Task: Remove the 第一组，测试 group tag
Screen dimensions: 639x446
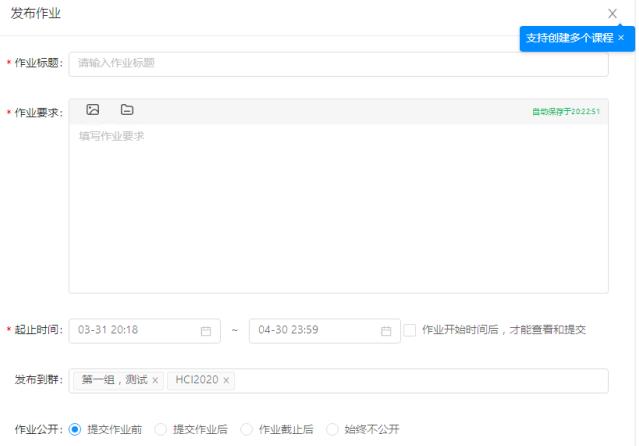Action: [156, 381]
